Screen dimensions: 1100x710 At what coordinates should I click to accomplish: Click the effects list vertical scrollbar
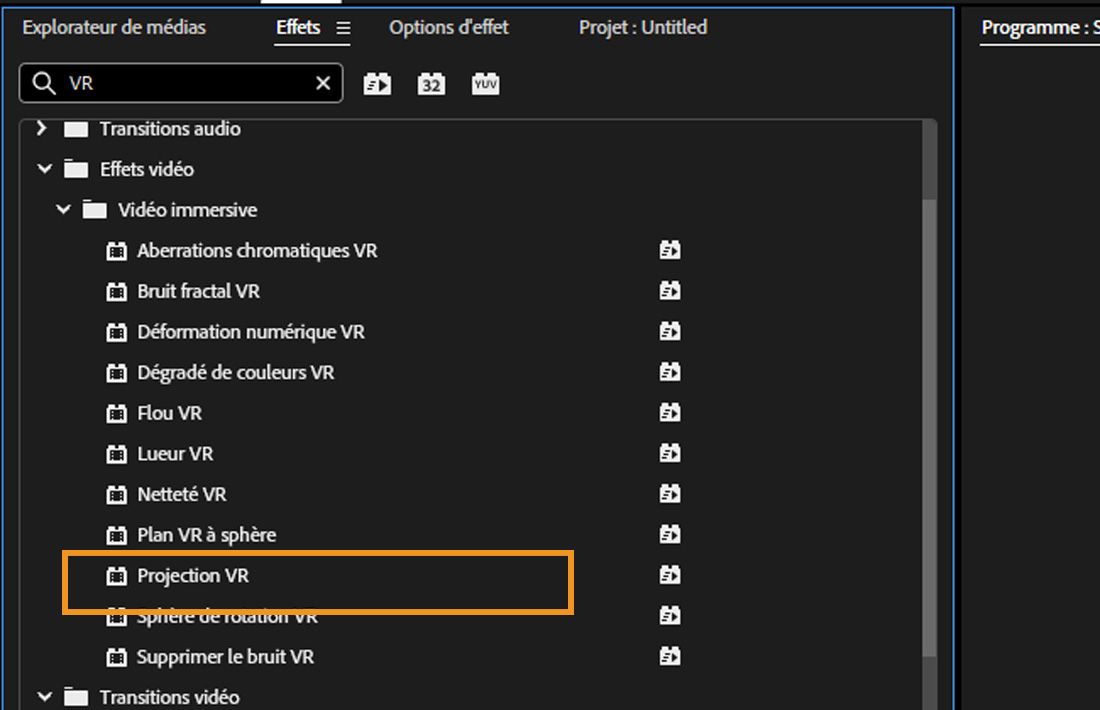(930, 400)
